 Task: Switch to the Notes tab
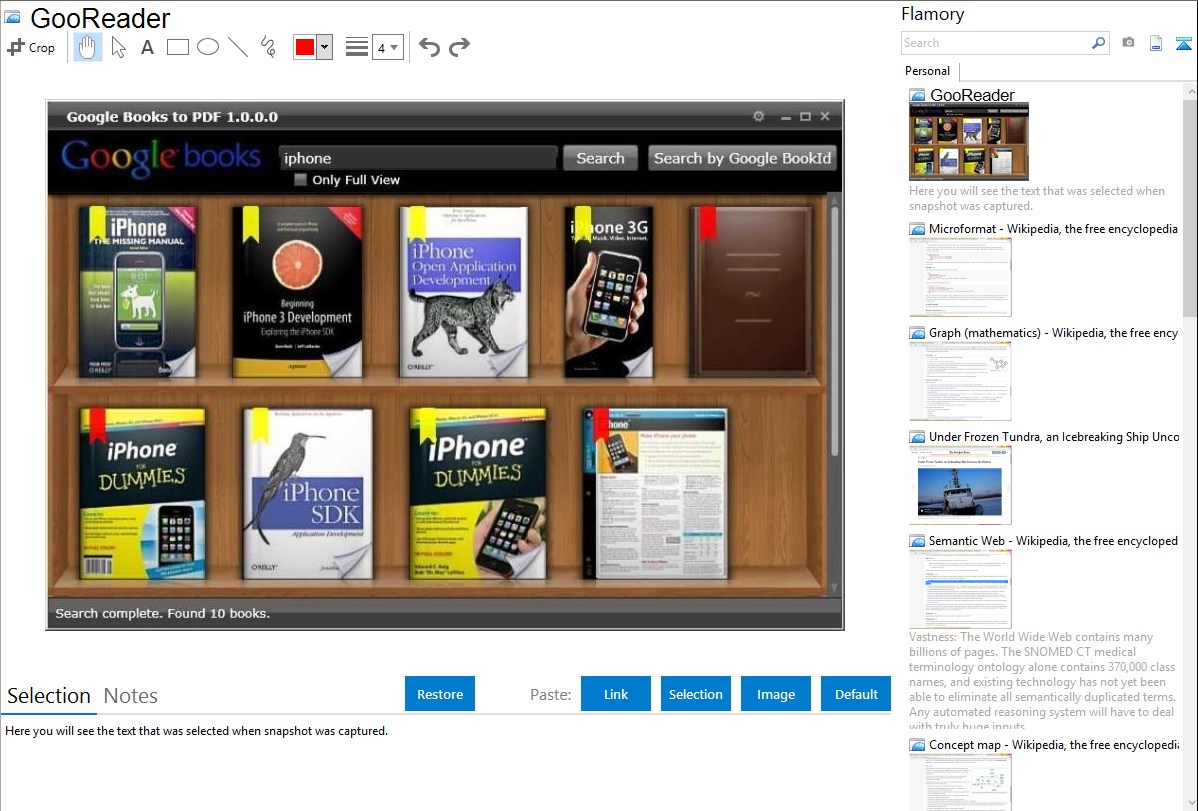click(131, 696)
